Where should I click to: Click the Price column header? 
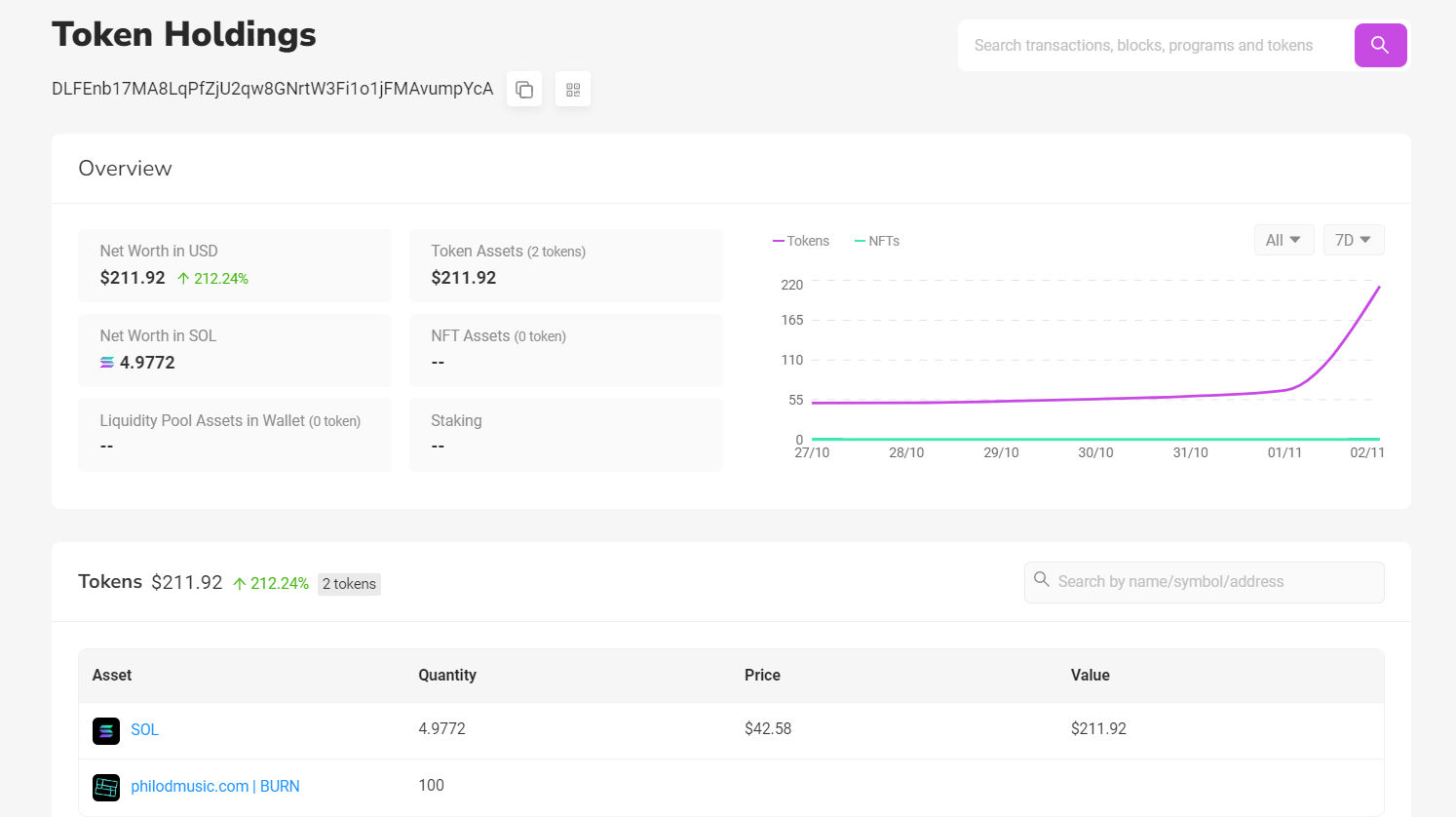click(x=762, y=675)
